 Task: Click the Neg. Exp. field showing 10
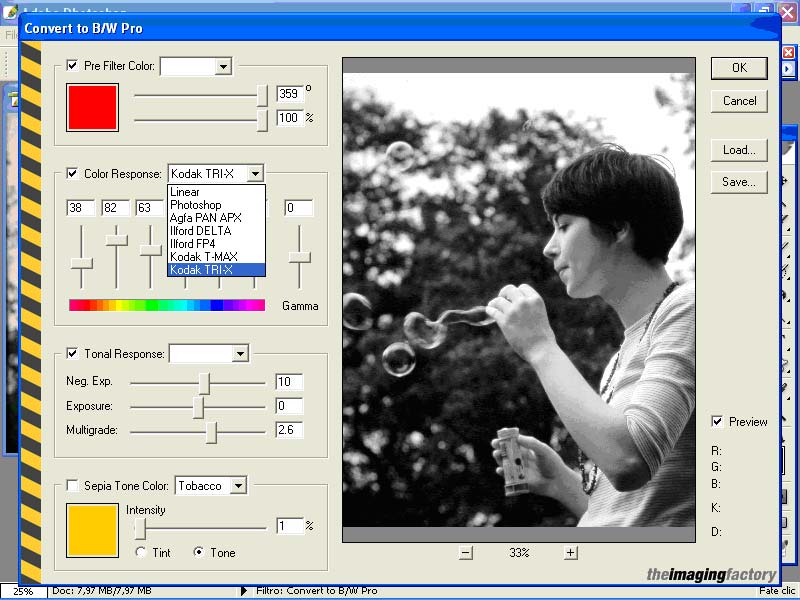point(289,382)
